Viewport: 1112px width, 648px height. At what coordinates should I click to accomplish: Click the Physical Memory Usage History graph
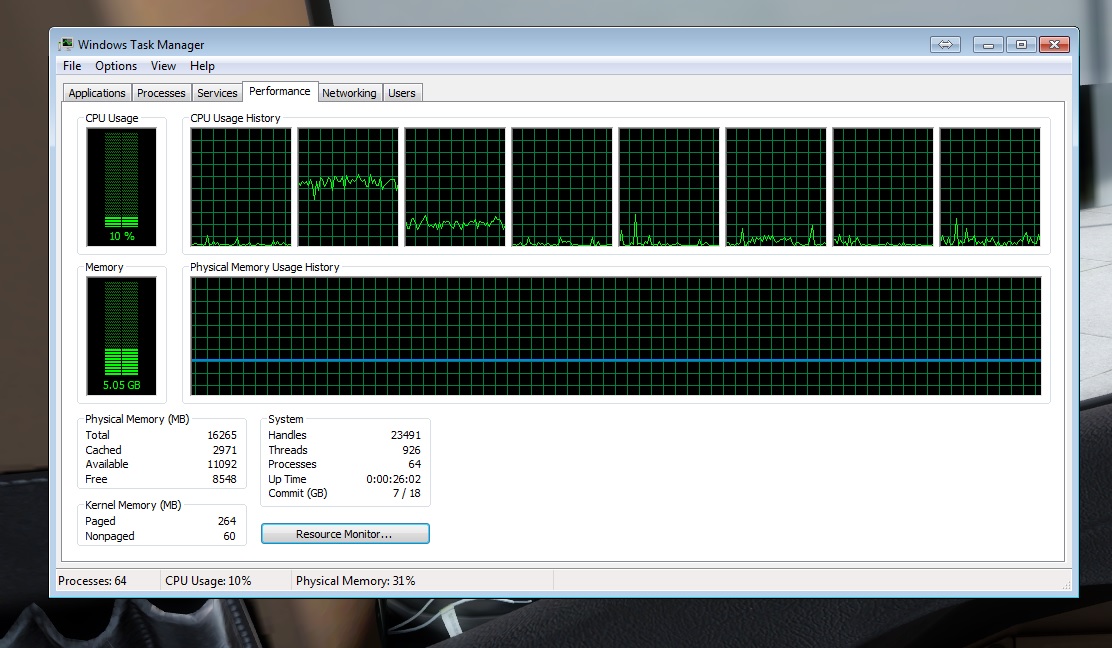tap(616, 336)
